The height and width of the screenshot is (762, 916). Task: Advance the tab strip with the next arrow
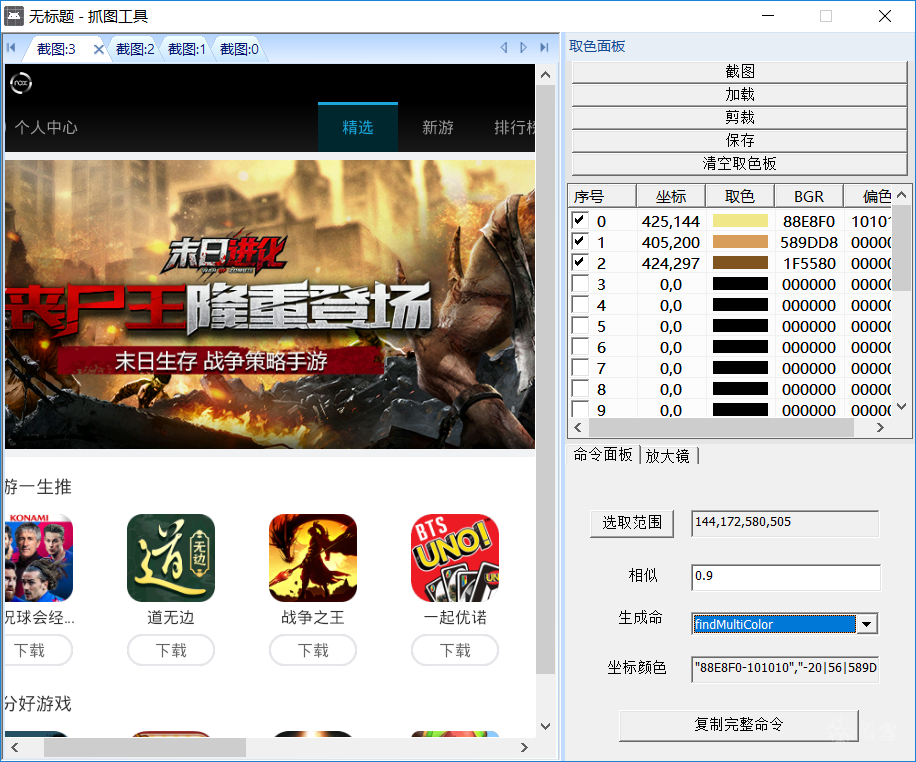point(523,48)
